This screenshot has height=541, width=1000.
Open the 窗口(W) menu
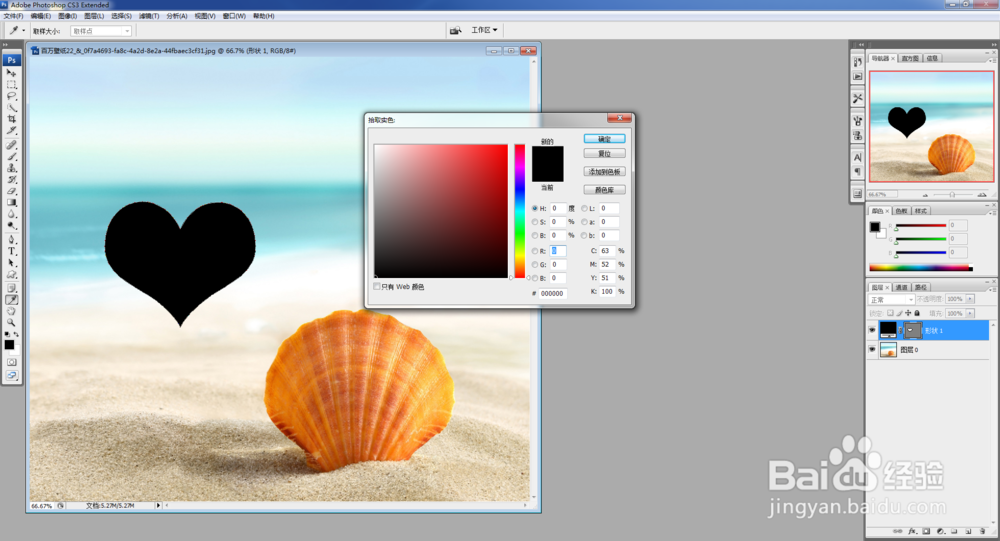click(233, 16)
